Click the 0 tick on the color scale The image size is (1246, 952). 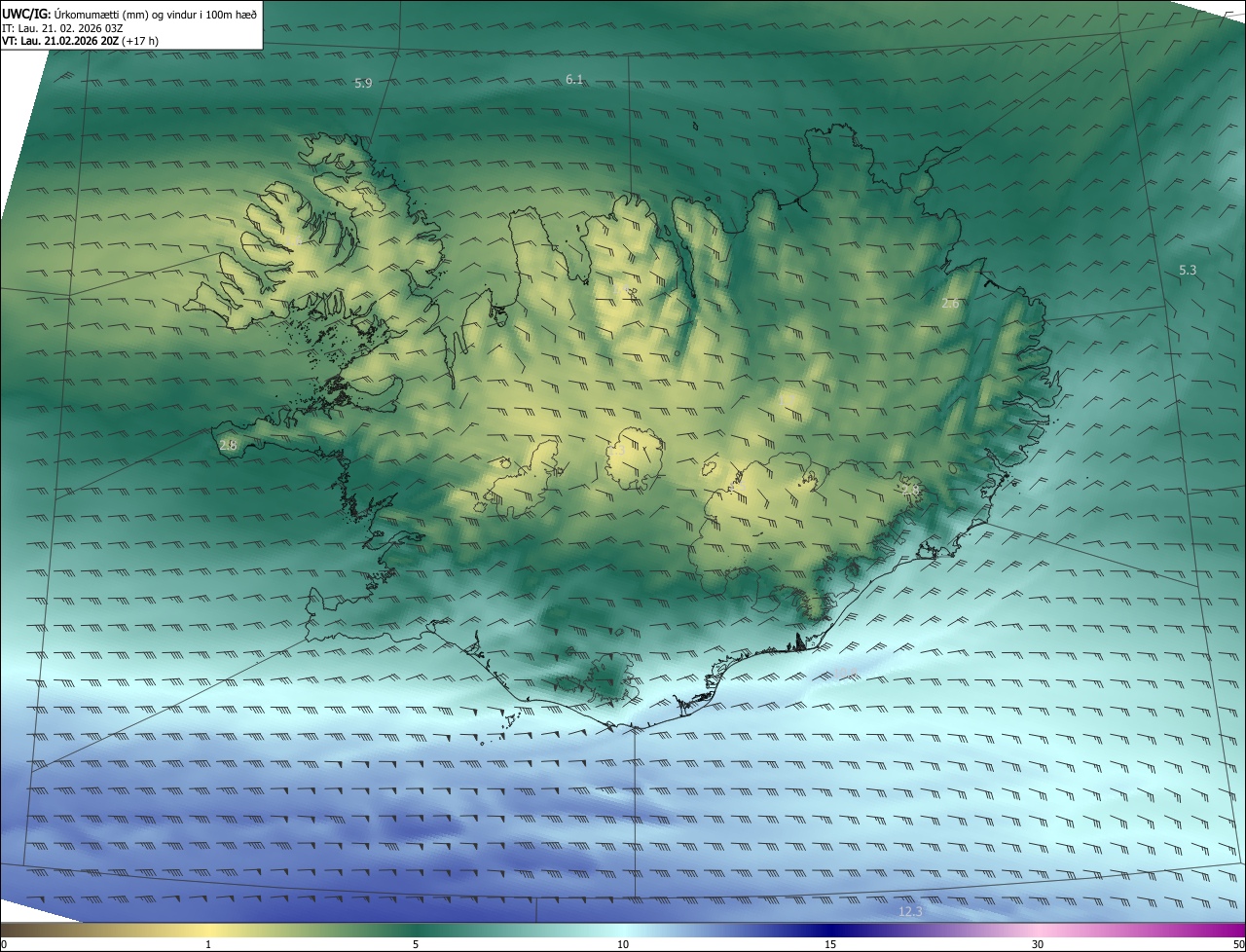pos(4,944)
